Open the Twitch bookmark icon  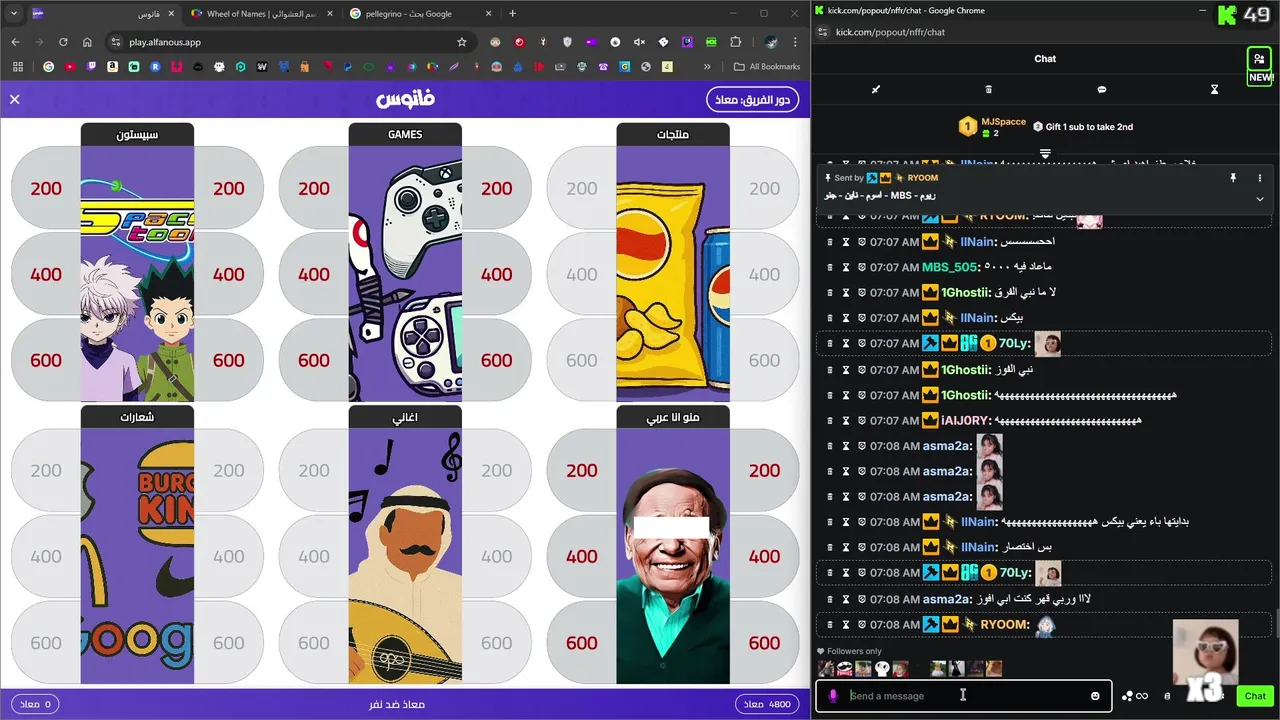pos(91,67)
